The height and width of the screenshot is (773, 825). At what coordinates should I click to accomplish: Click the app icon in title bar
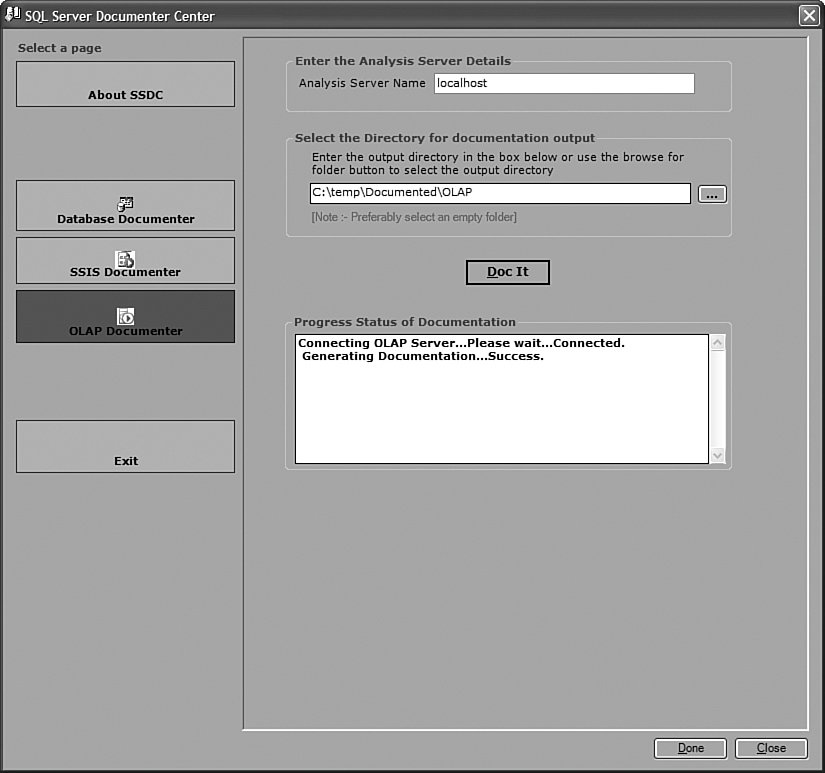(x=12, y=14)
